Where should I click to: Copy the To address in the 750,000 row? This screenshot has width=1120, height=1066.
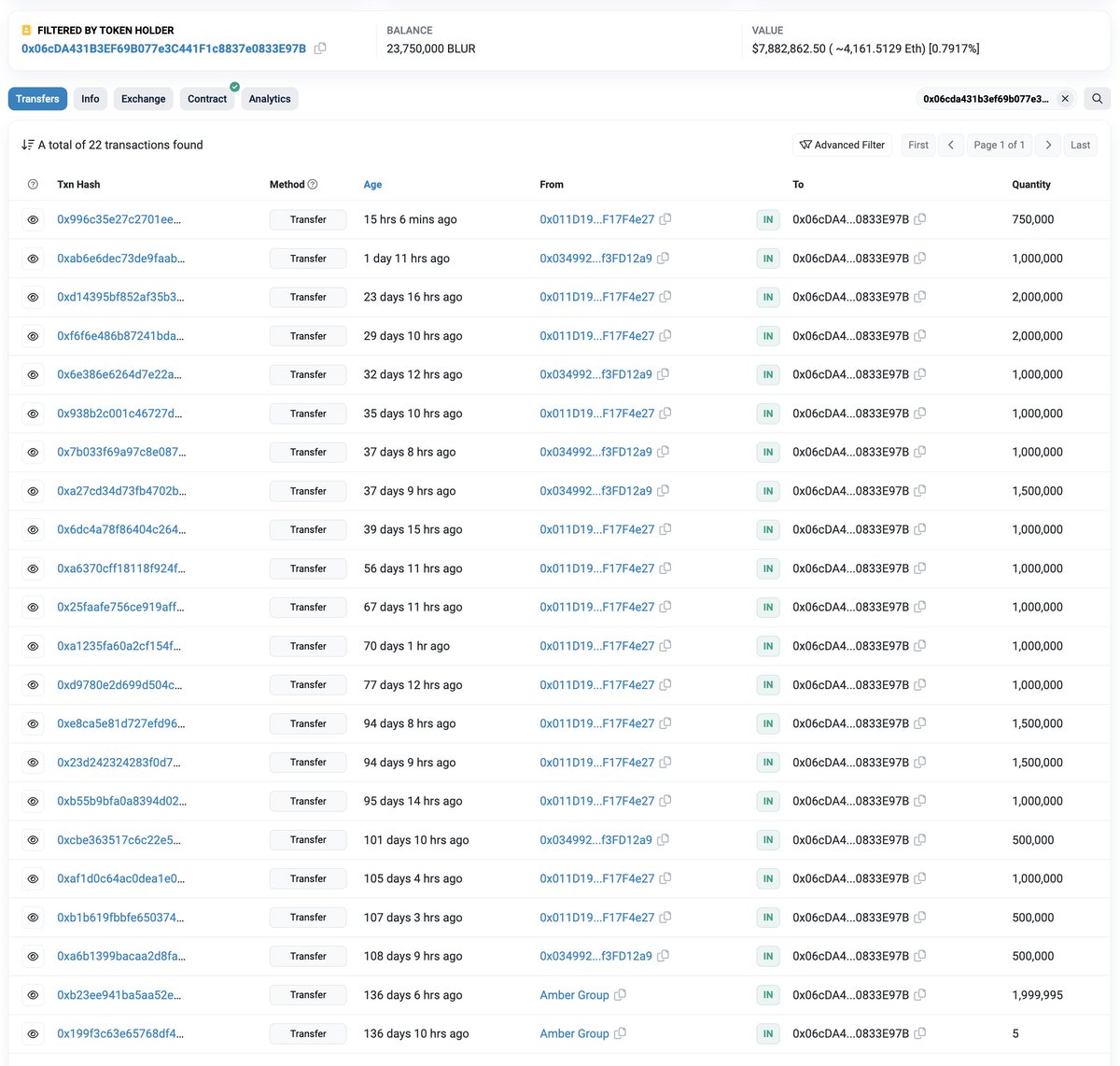coord(920,219)
